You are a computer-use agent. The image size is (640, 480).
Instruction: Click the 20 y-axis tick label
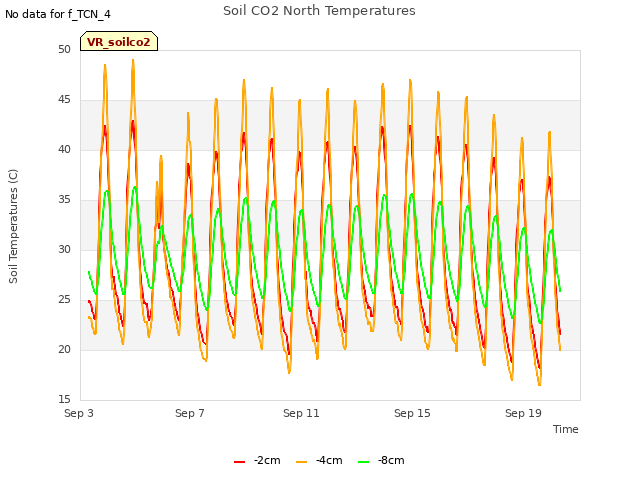click(64, 349)
